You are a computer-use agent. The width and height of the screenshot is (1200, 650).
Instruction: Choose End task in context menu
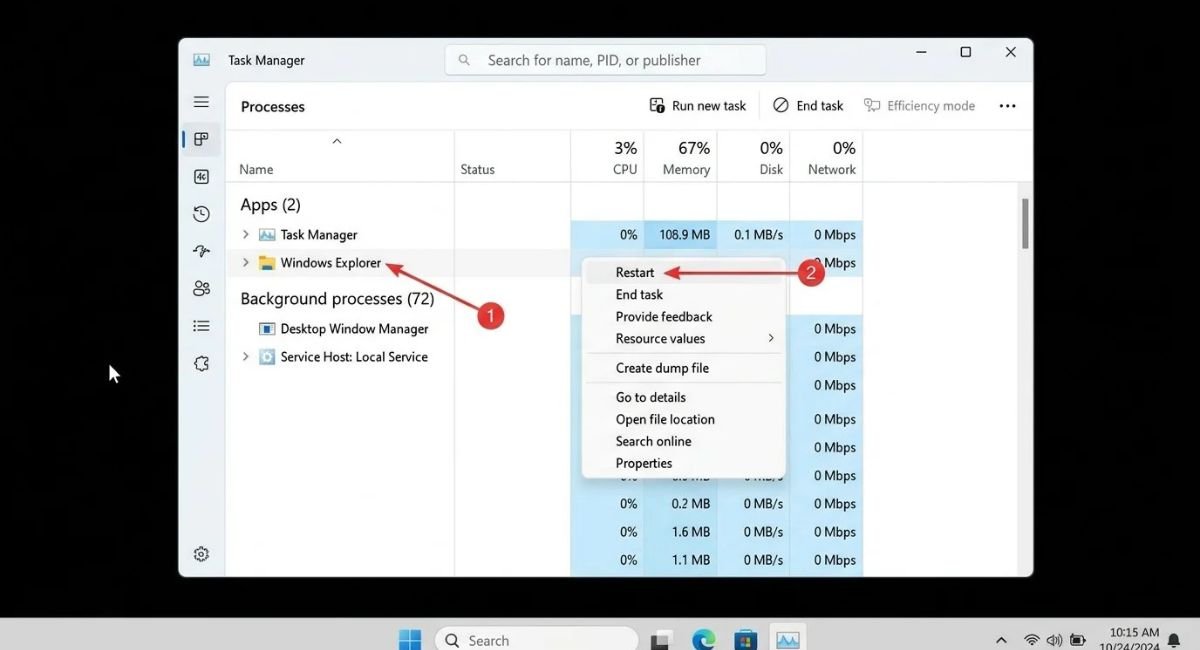point(684,295)
